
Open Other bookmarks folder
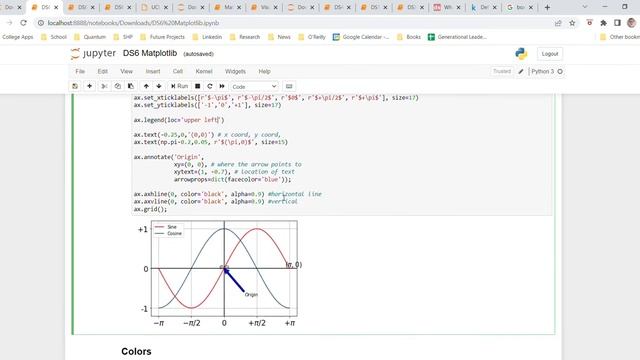[x=620, y=37]
